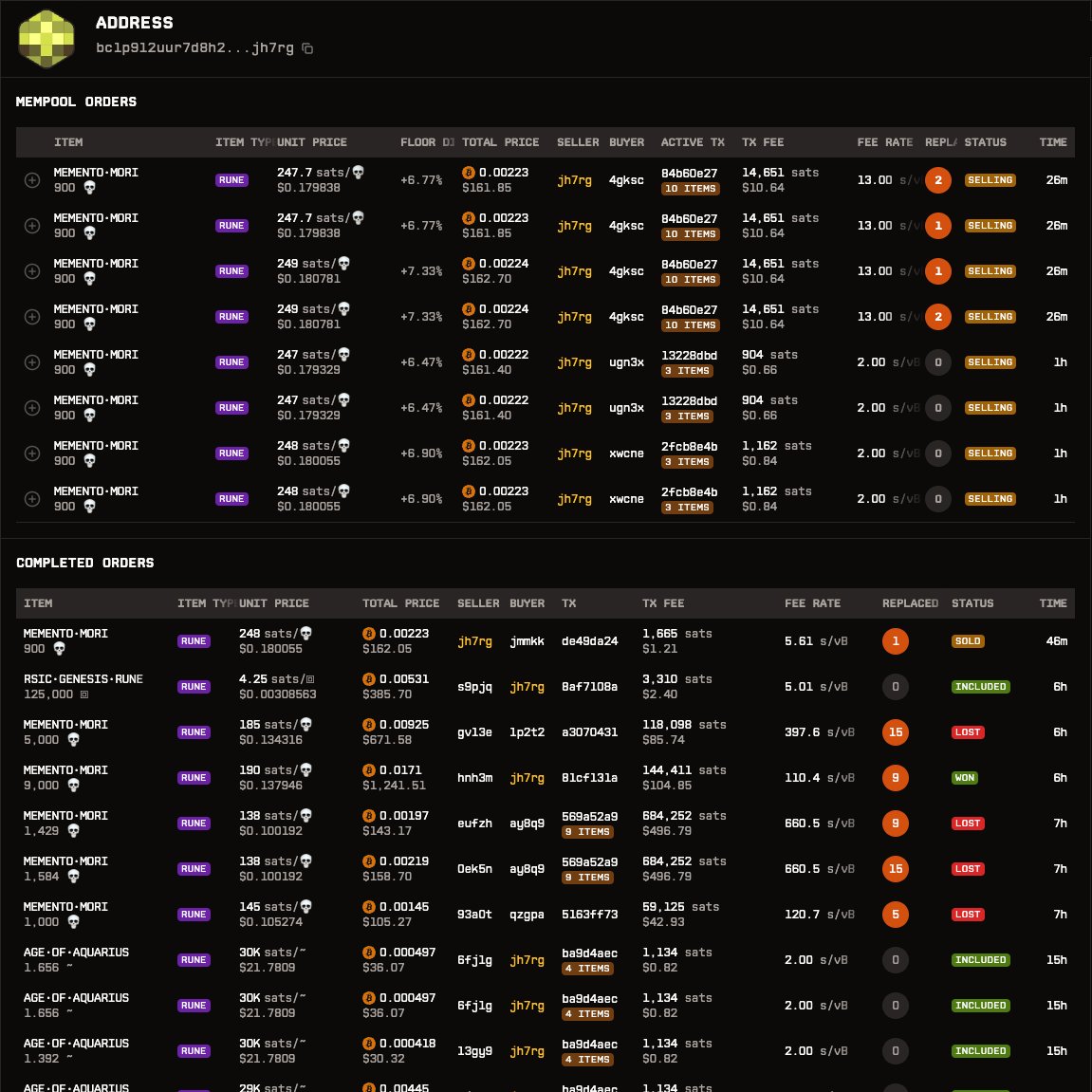
Task: Click the skull icon beside MEMENTO·MORI 9,000
Action: (x=73, y=786)
